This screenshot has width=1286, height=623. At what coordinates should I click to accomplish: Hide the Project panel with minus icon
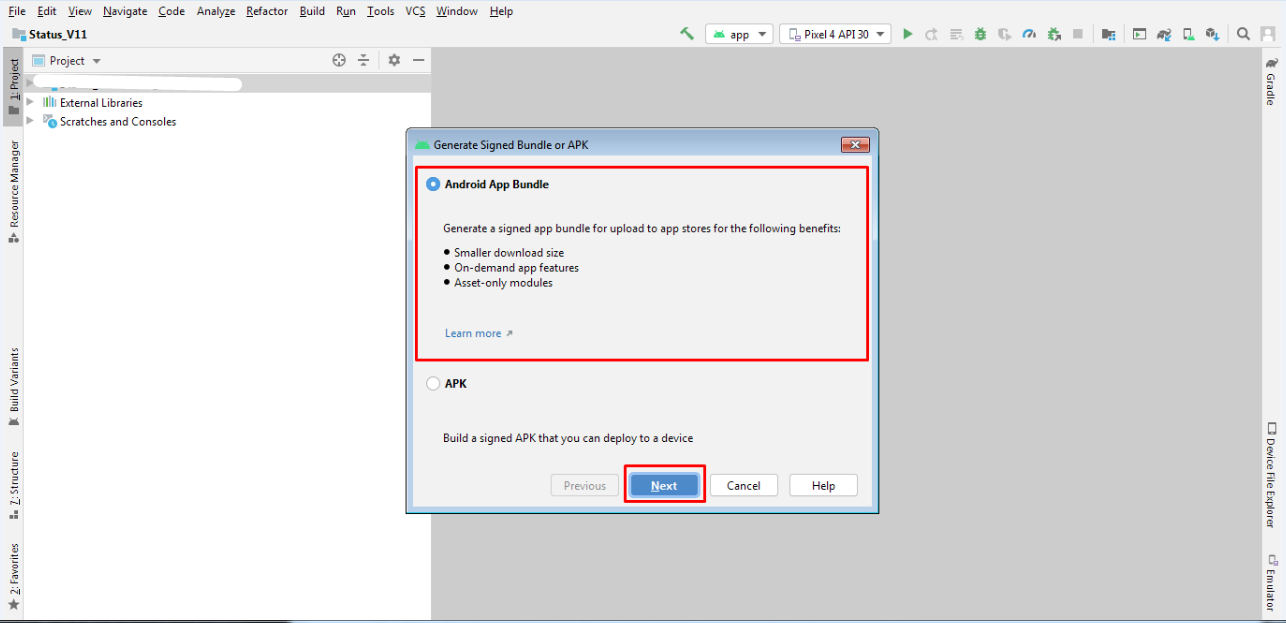point(419,60)
